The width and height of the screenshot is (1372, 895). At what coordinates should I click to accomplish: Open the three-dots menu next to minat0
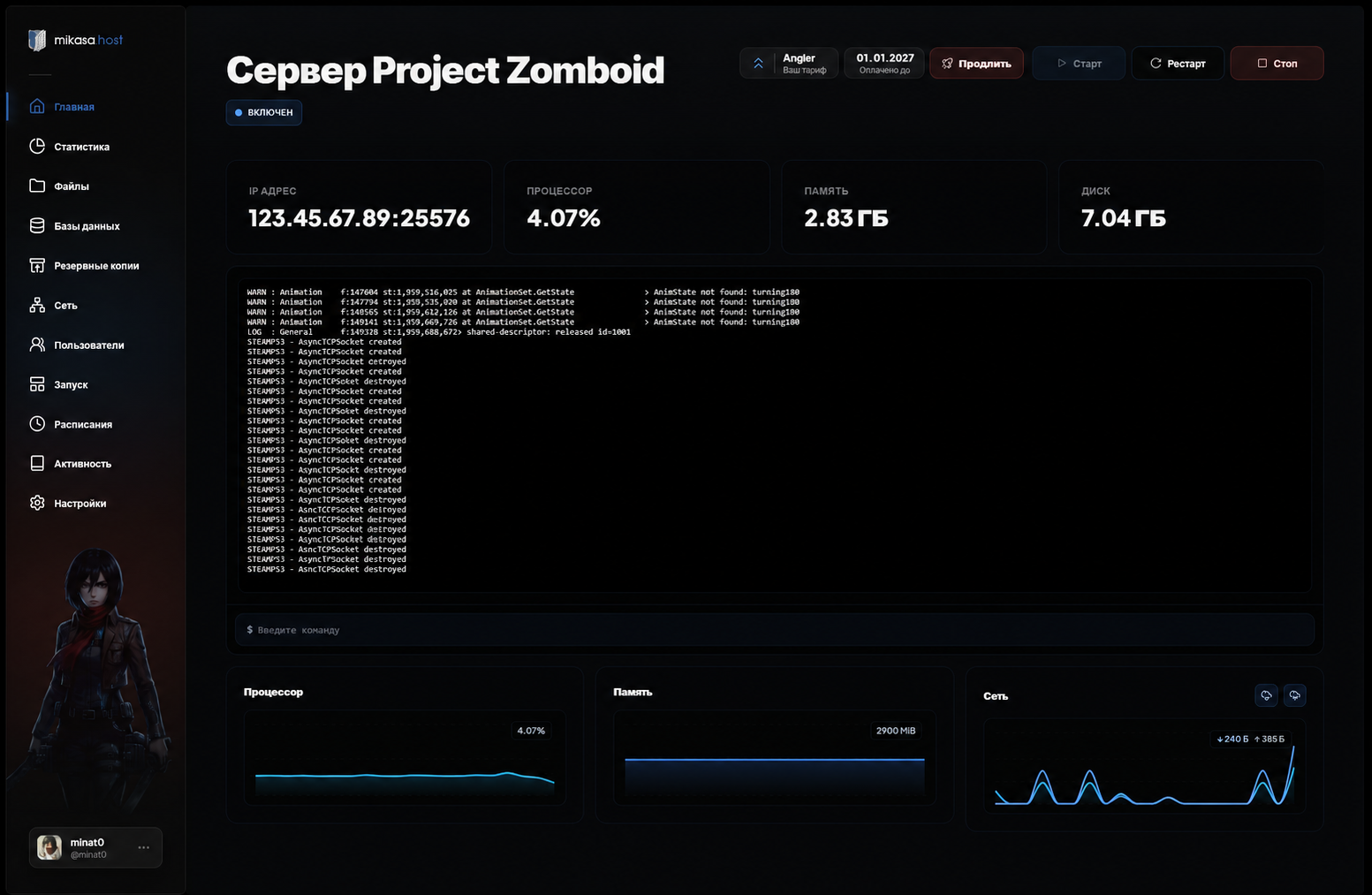click(x=144, y=847)
